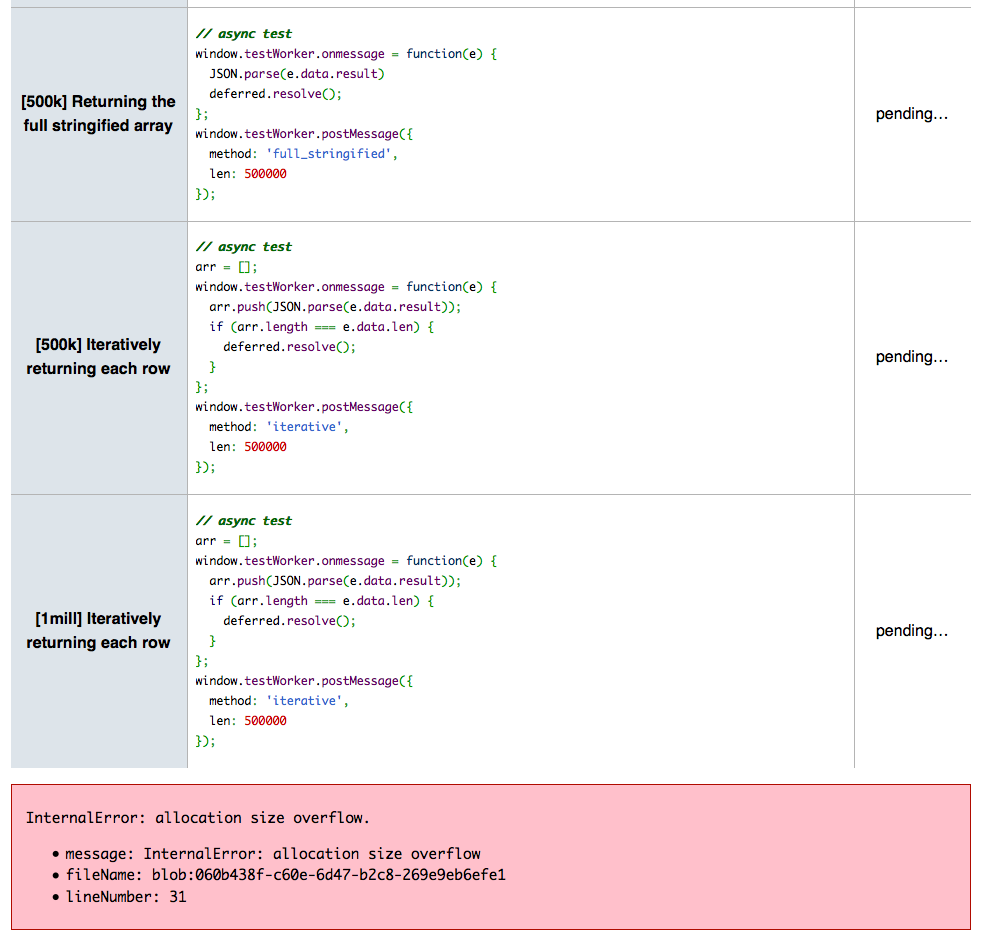
Task: Click the '[500k] Returning the full stringified array' title
Action: 99,114
